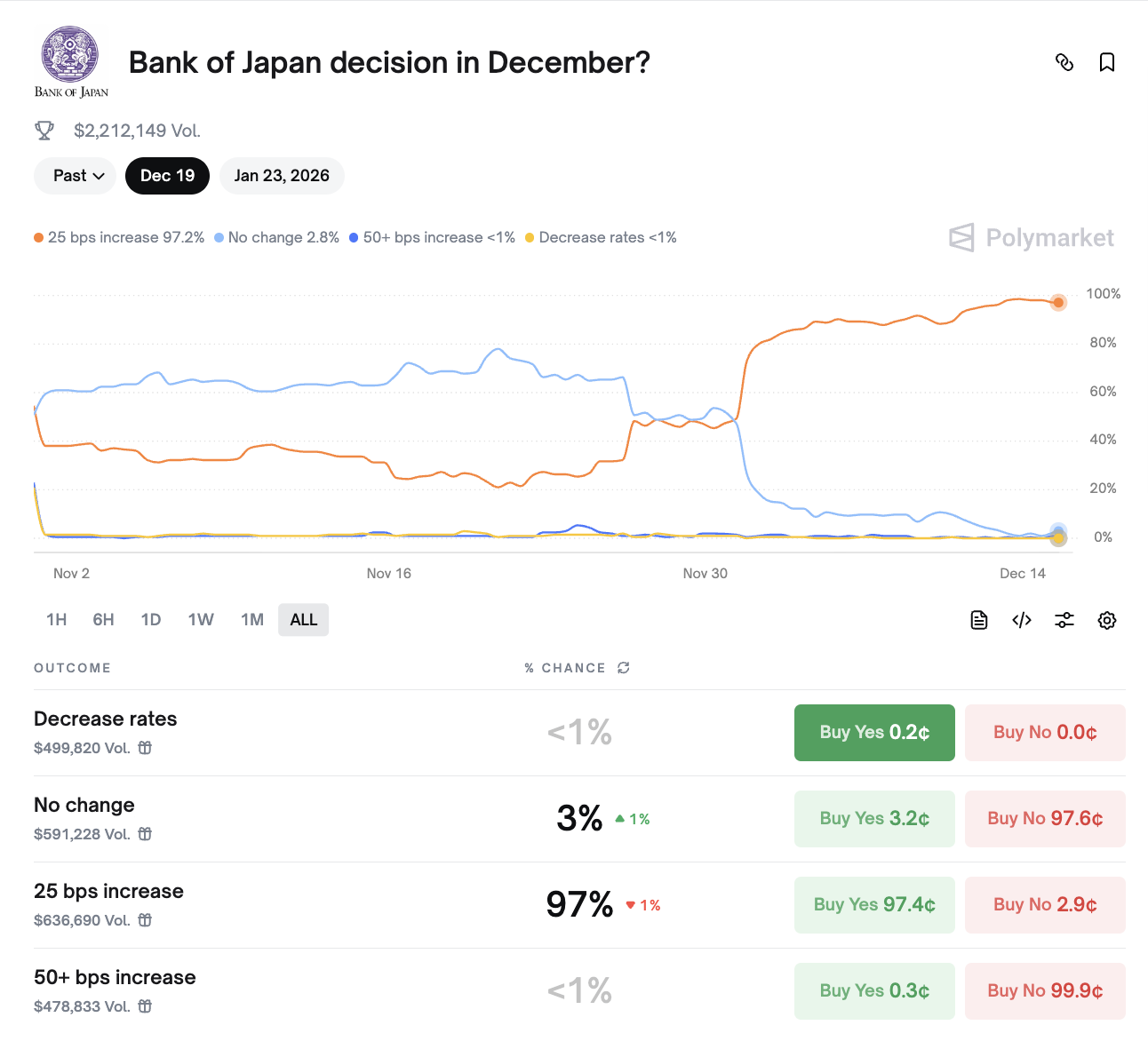Open the embed code icon
Image resolution: width=1148 pixels, height=1057 pixels.
[x=1021, y=619]
